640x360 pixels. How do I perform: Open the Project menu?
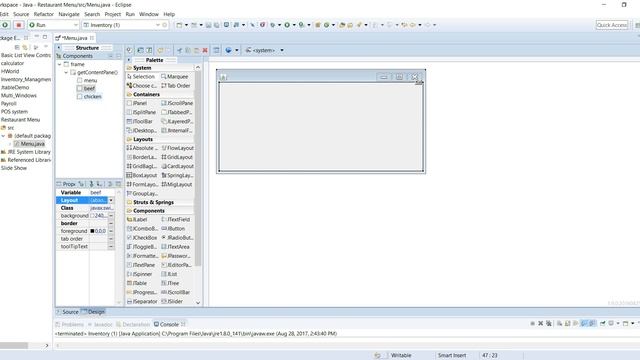pyautogui.click(x=113, y=14)
